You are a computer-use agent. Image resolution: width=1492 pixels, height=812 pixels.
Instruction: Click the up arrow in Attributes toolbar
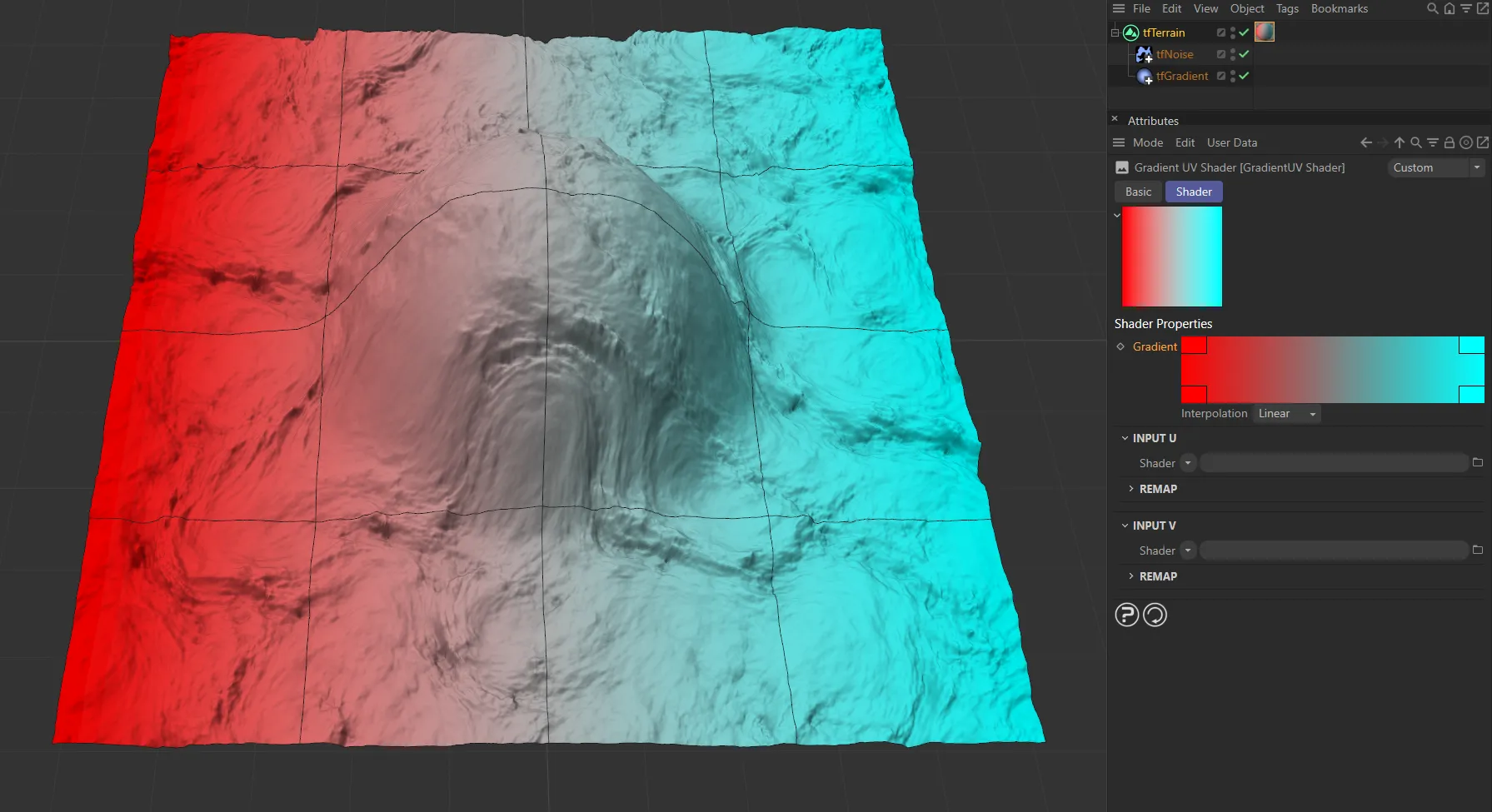(1399, 142)
